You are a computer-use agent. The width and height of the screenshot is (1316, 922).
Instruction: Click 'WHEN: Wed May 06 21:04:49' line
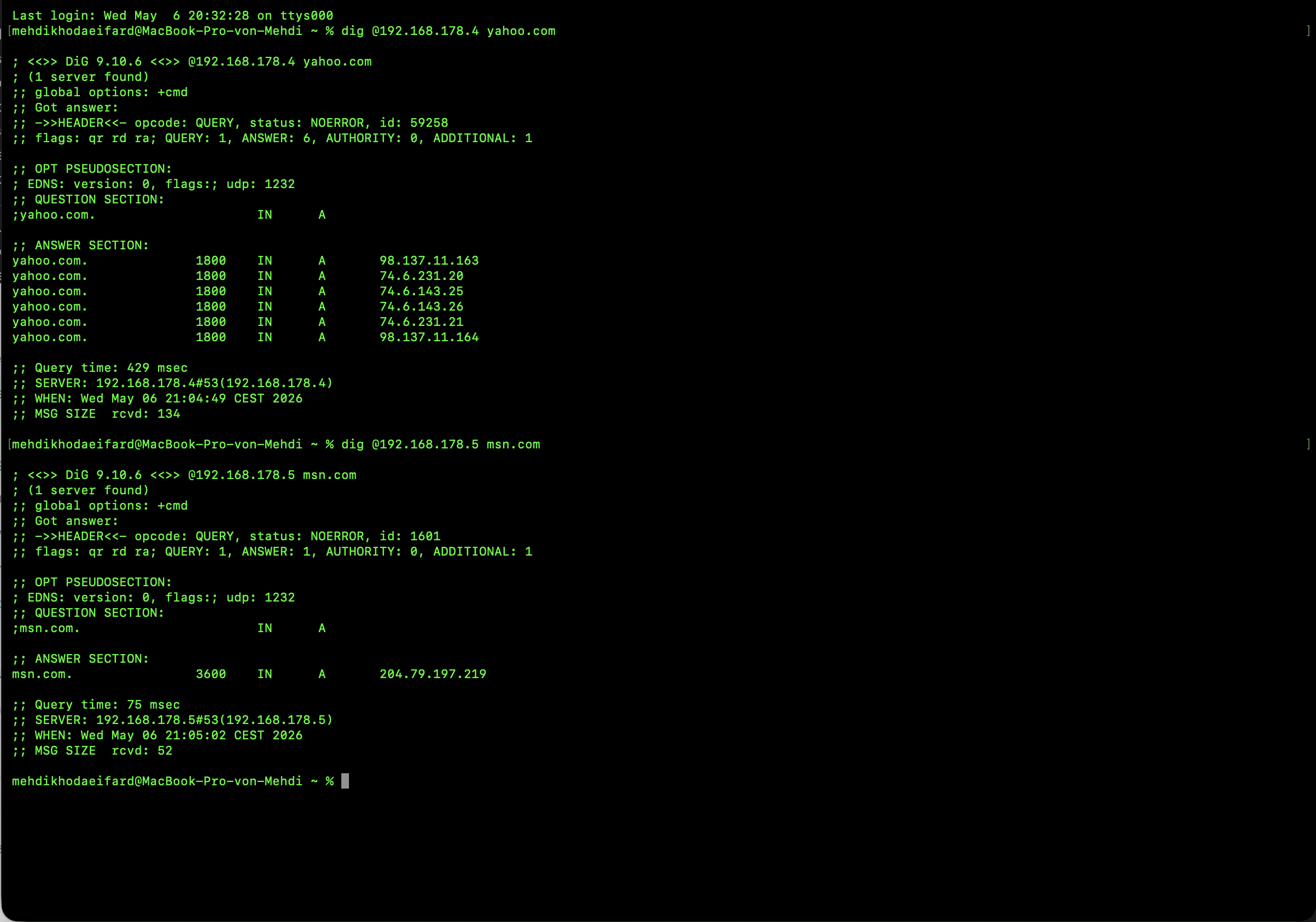pyautogui.click(x=158, y=399)
